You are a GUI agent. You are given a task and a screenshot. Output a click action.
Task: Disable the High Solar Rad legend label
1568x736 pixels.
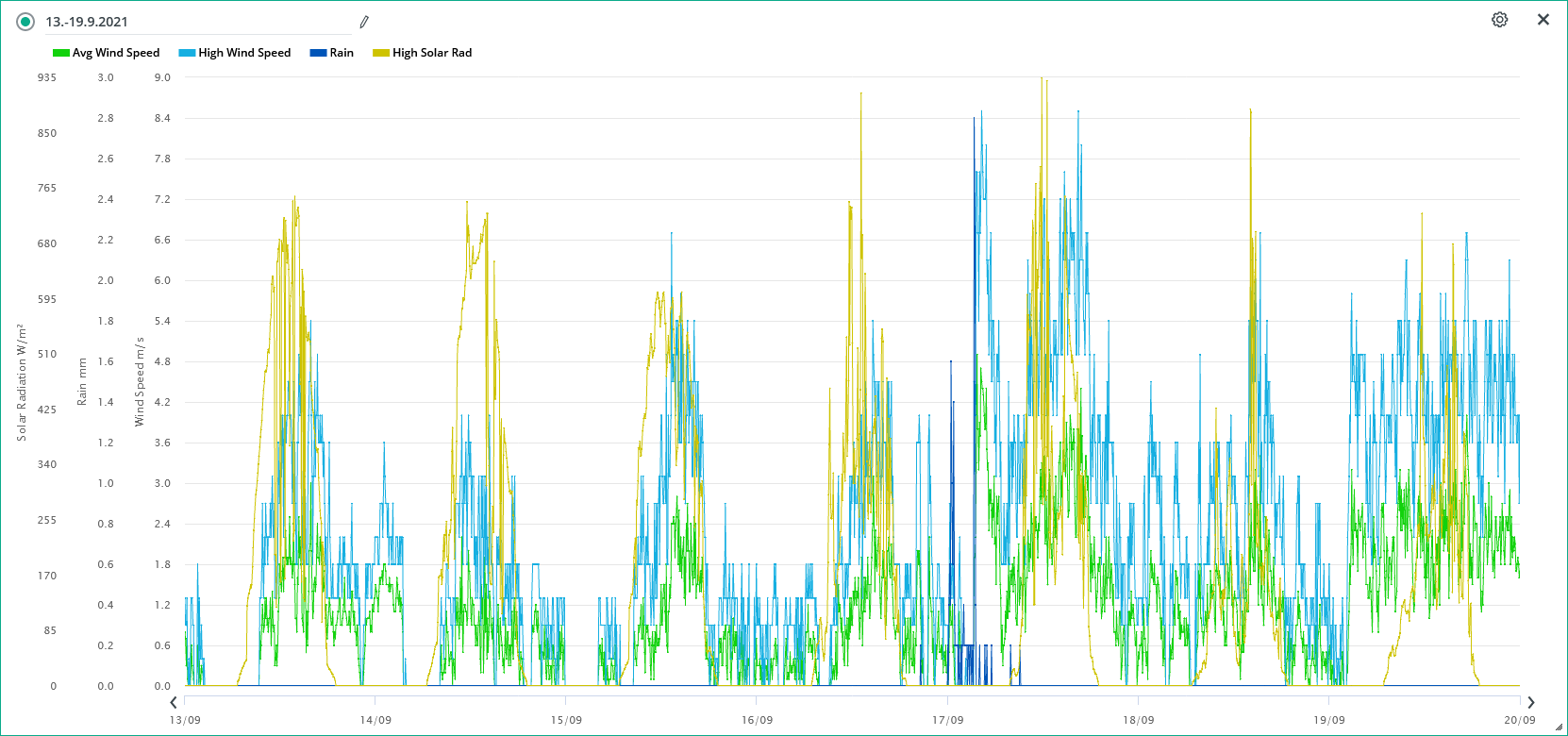[x=432, y=53]
